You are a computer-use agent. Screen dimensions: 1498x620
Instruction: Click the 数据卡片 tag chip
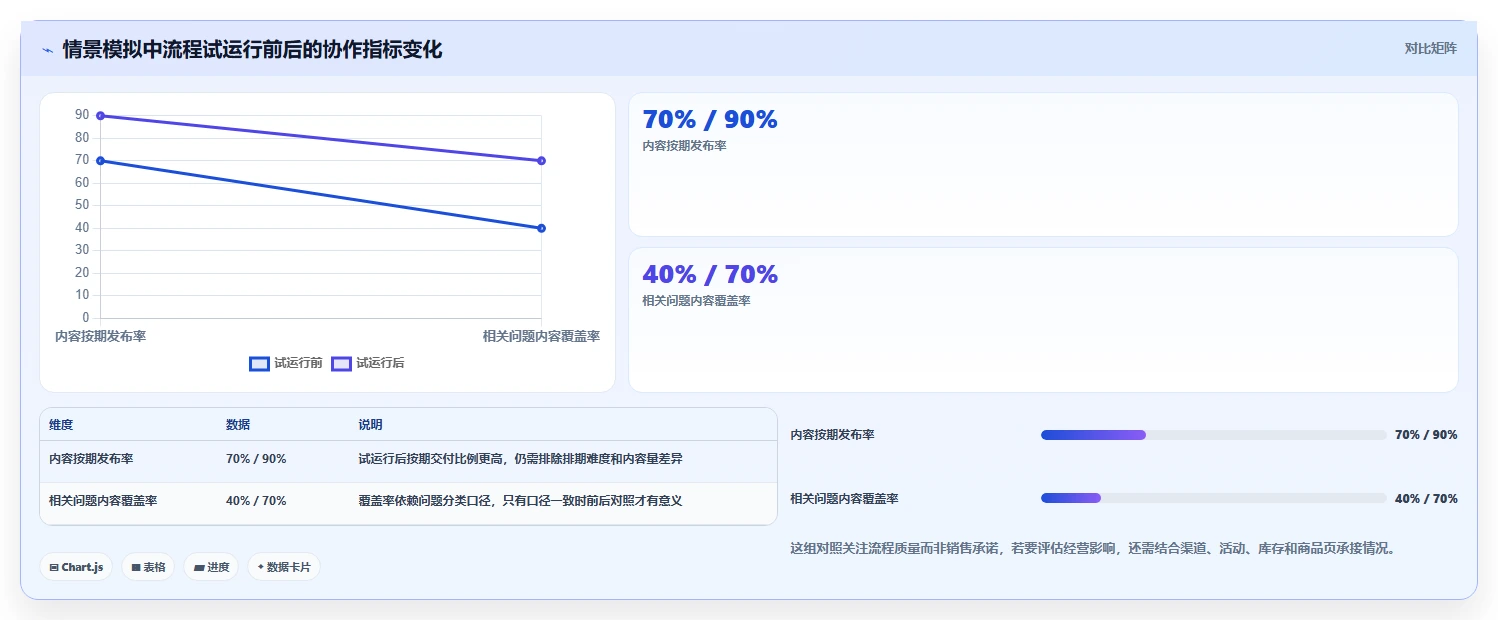pos(284,567)
